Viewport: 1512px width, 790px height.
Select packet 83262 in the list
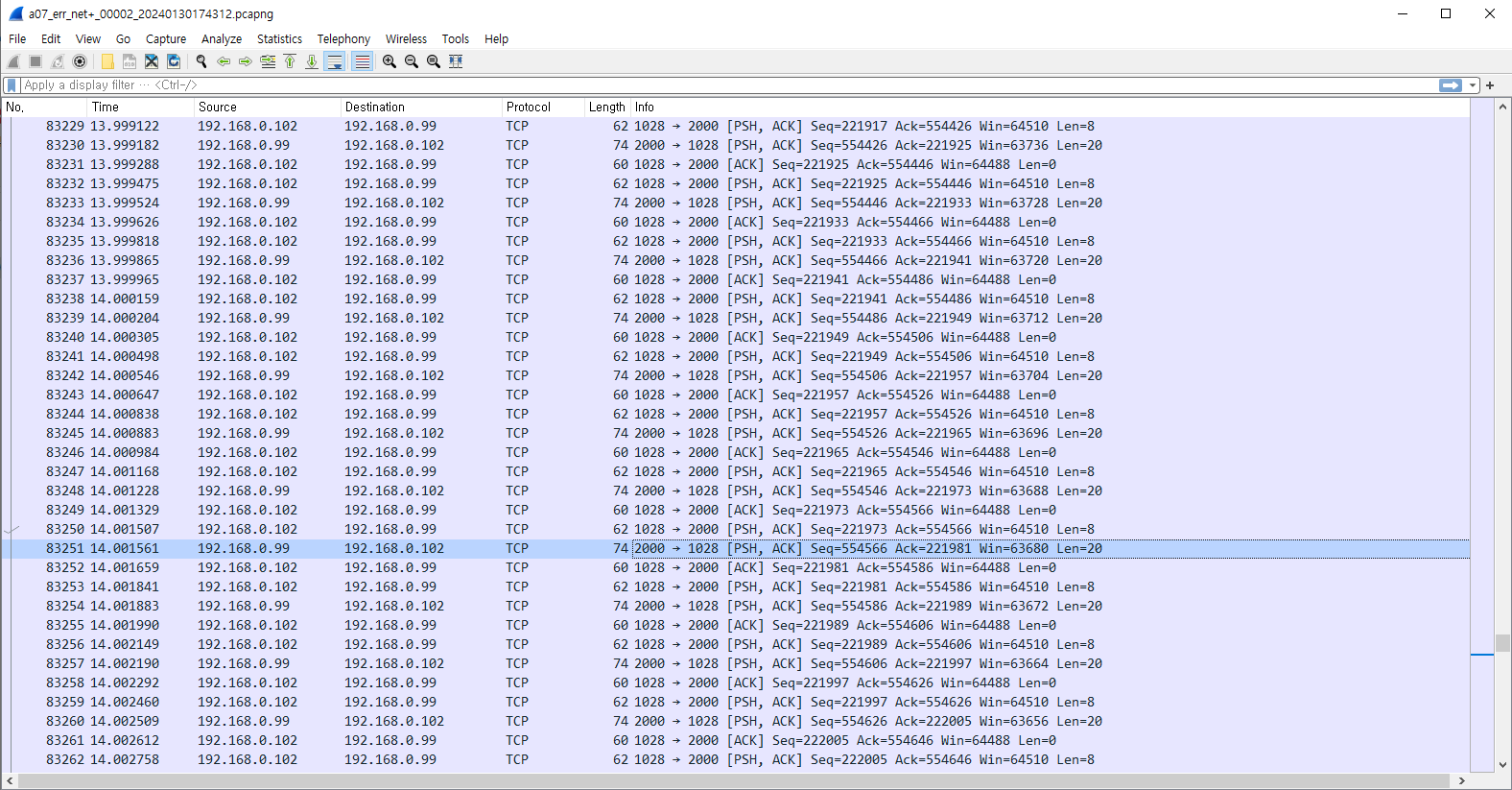[x=736, y=759]
